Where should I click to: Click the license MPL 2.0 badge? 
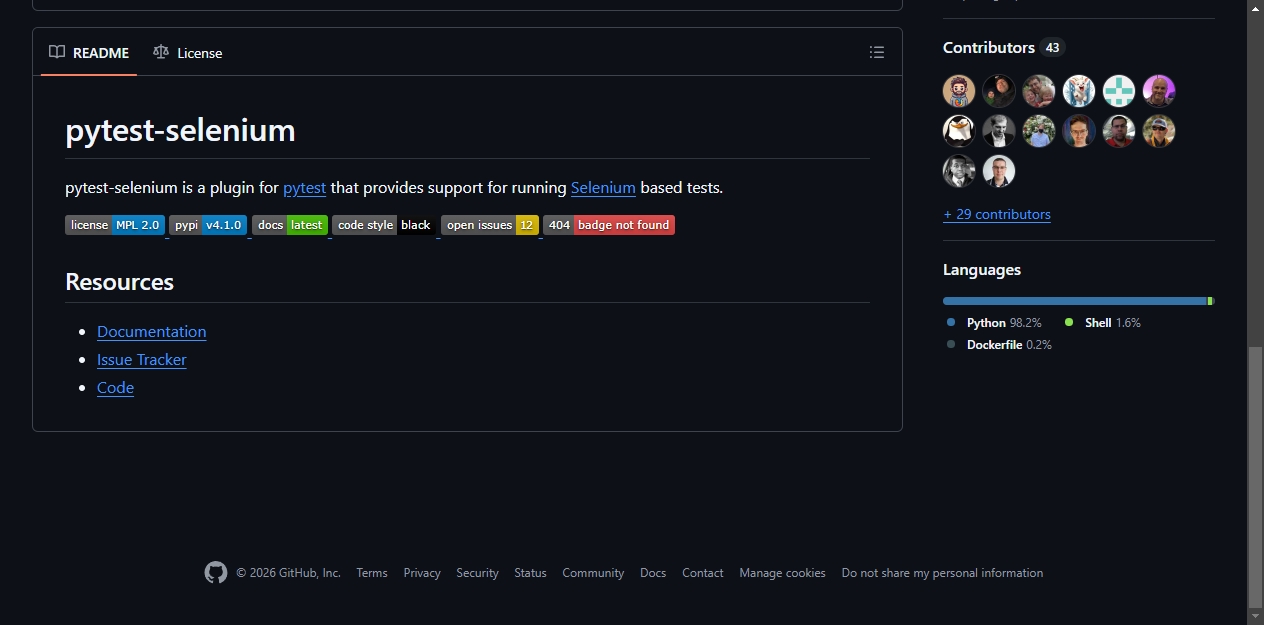[115, 225]
